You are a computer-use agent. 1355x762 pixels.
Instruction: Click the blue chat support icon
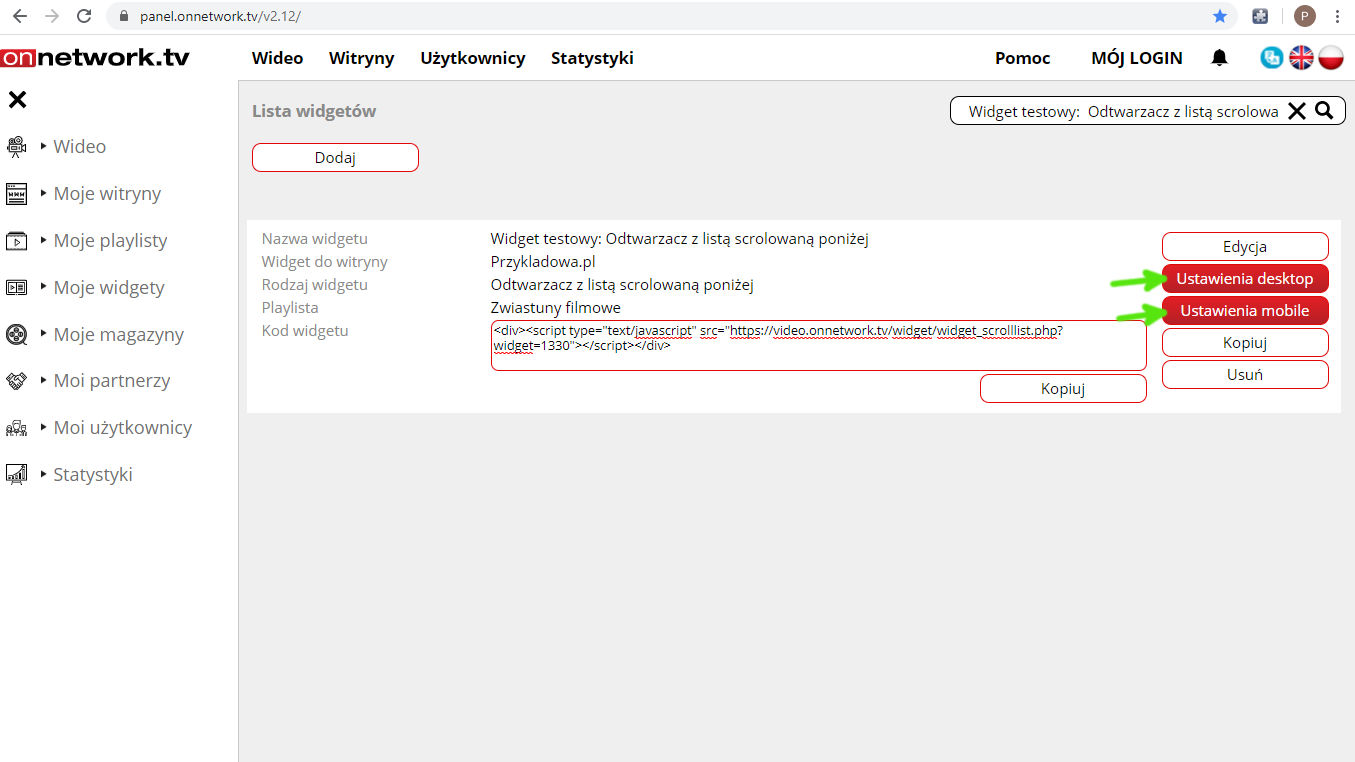1271,58
